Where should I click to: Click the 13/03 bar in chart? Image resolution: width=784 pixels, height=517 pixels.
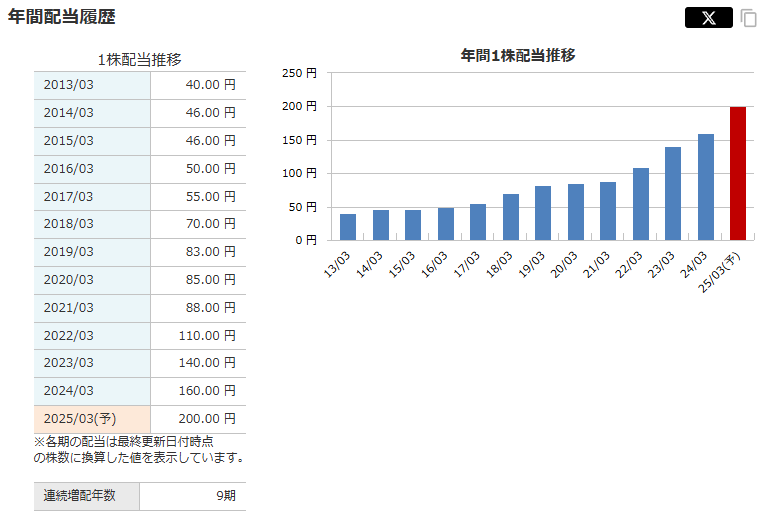pos(348,227)
